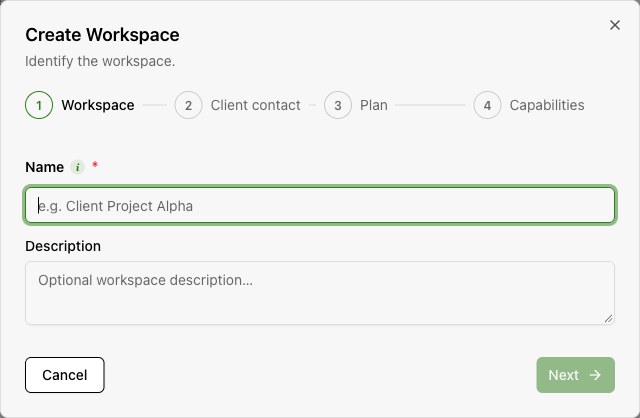This screenshot has width=640, height=418.
Task: Click the "Identify the workspace." subtitle
Action: (100, 61)
